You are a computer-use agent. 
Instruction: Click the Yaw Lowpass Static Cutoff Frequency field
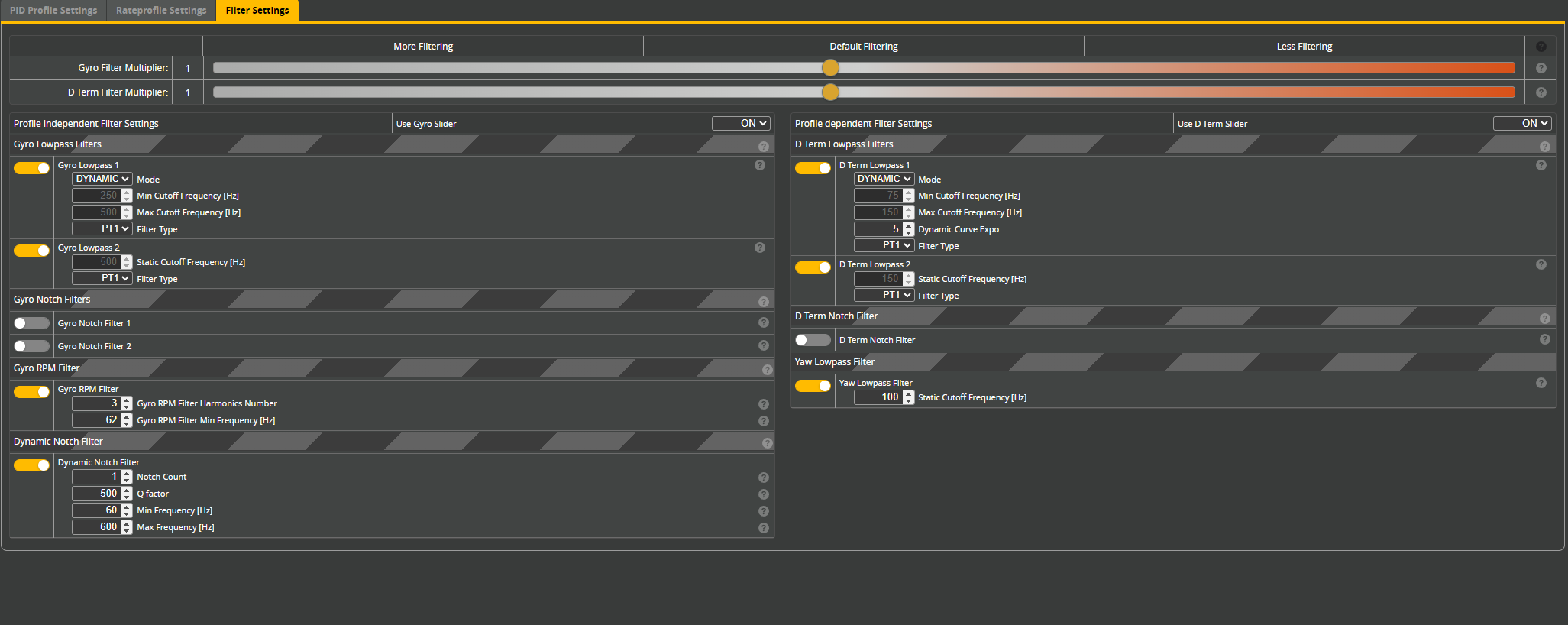point(878,397)
